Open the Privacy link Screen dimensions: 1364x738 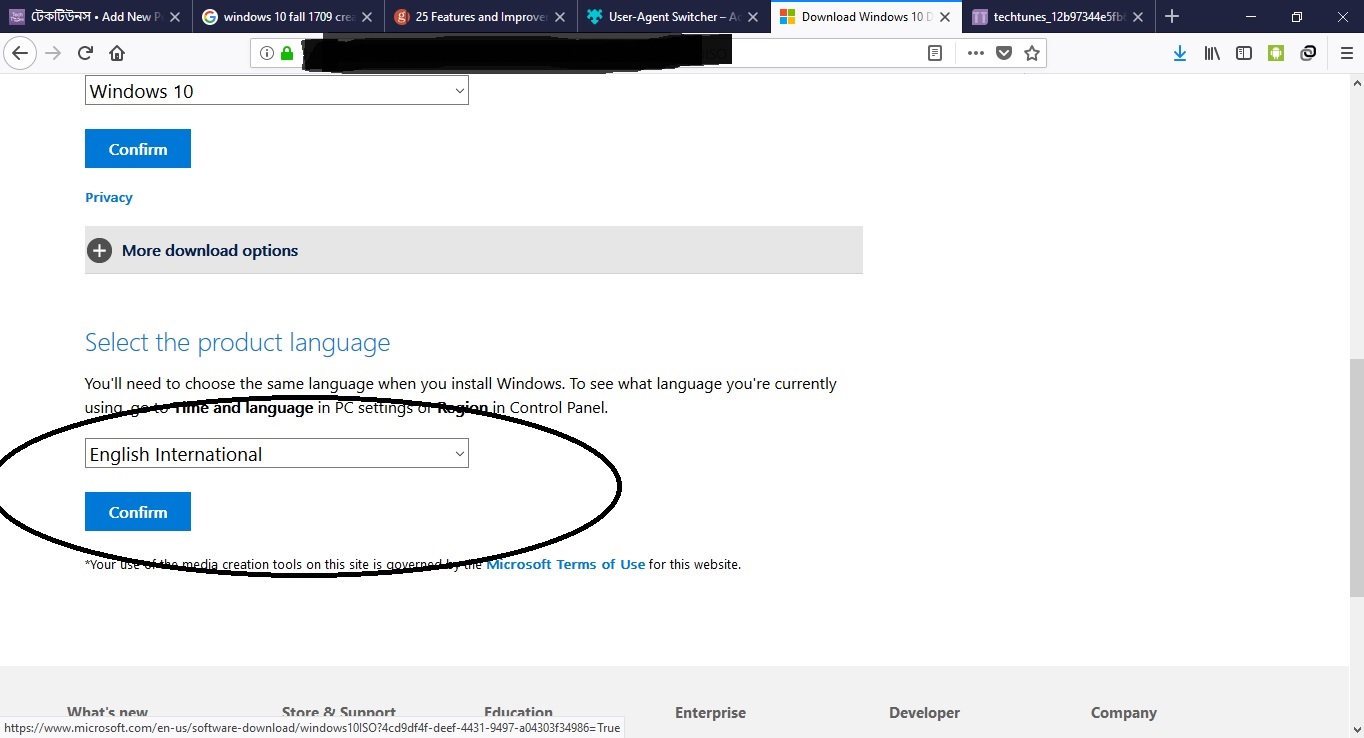coord(109,198)
